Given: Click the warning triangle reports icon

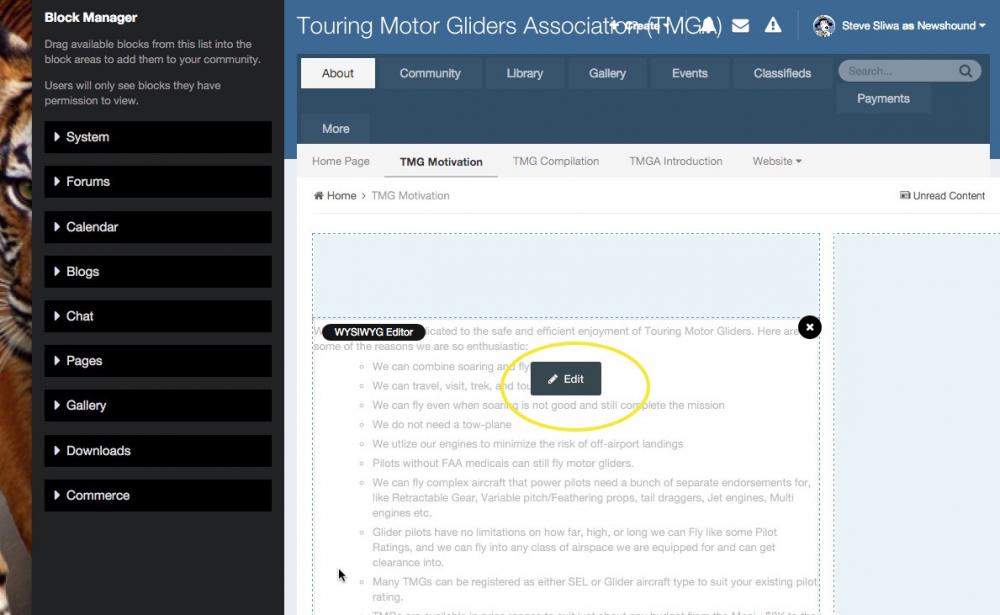Looking at the screenshot, I should tap(773, 26).
